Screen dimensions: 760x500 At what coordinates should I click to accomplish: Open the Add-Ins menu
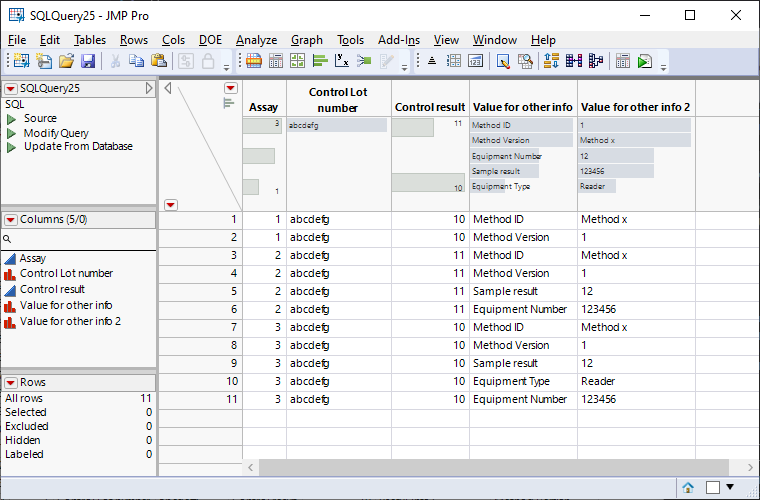coord(399,40)
